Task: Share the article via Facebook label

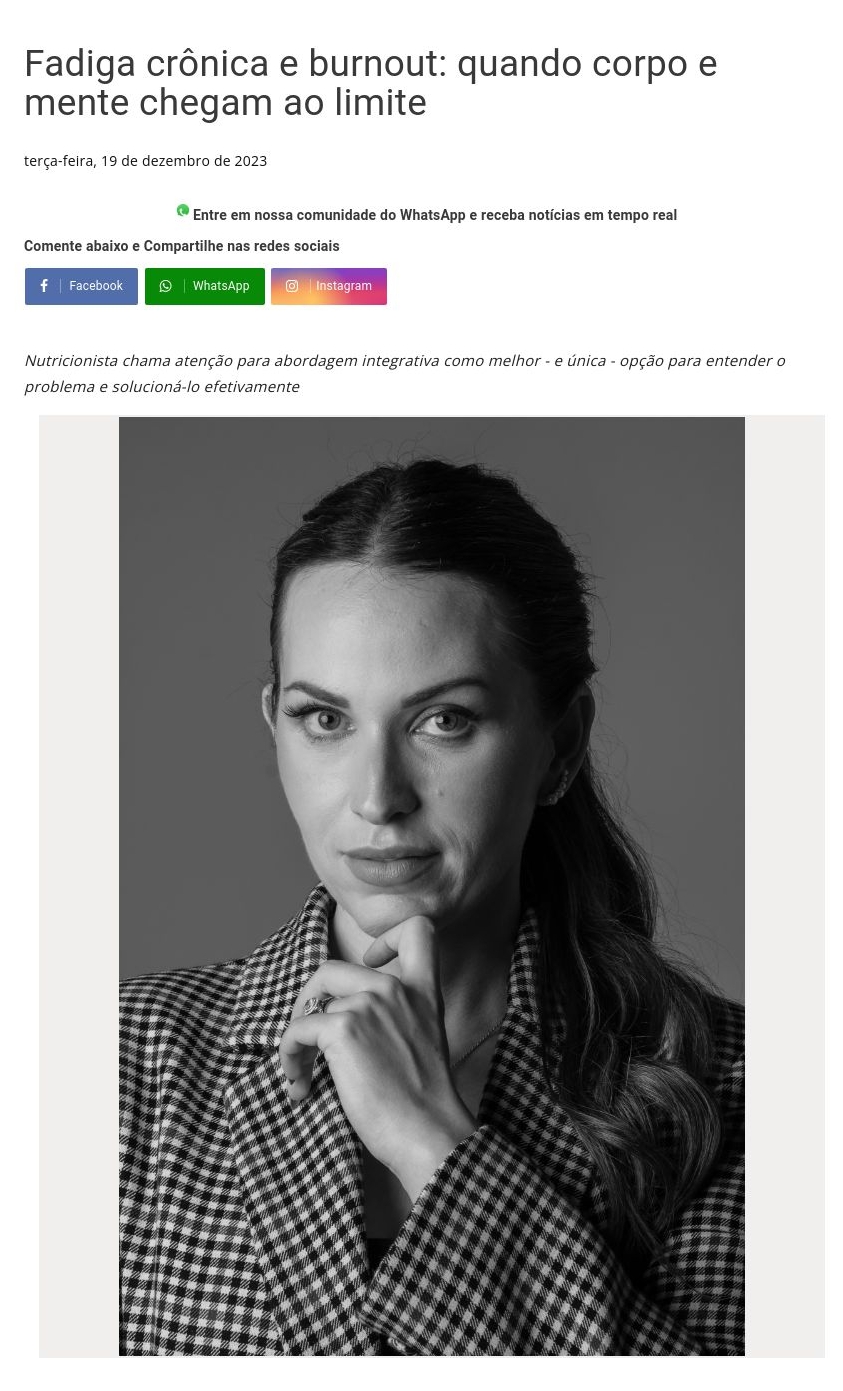Action: (x=96, y=286)
